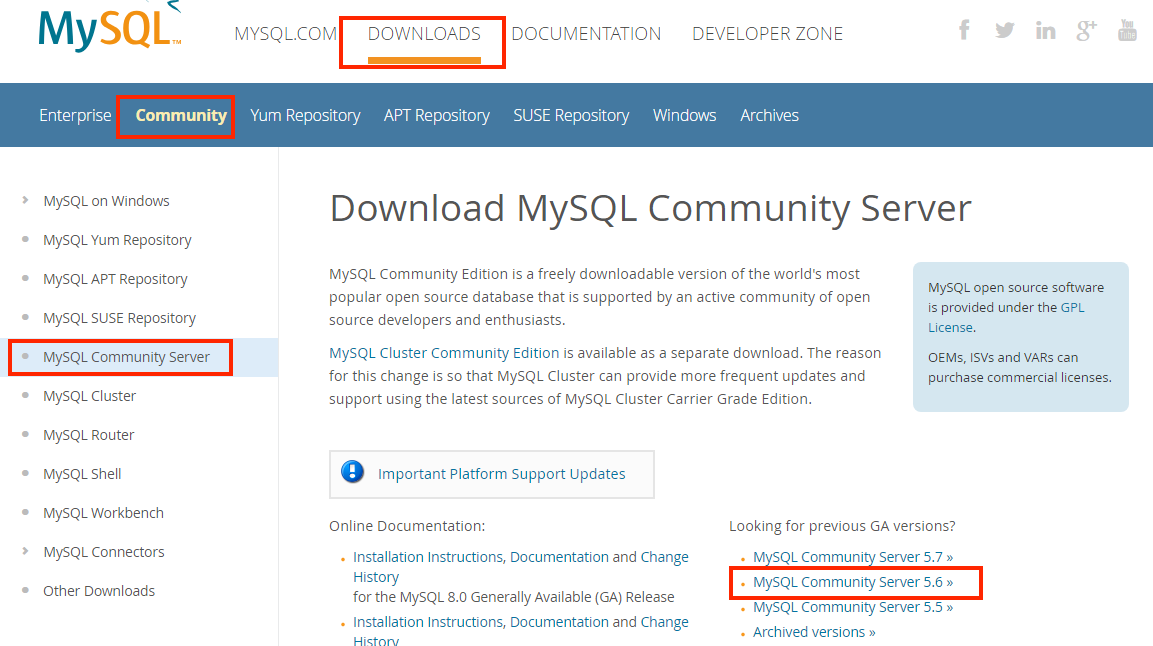Open the Windows tab in the blue bar
The height and width of the screenshot is (646, 1153).
click(685, 115)
